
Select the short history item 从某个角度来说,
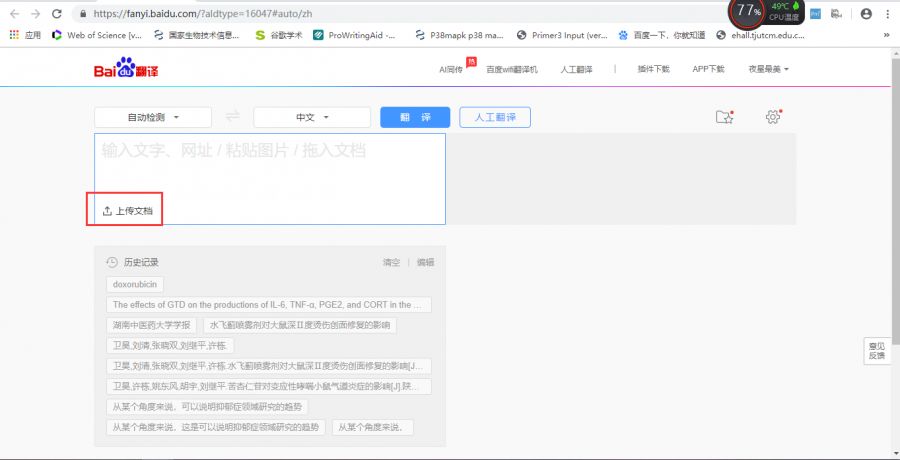[373, 427]
